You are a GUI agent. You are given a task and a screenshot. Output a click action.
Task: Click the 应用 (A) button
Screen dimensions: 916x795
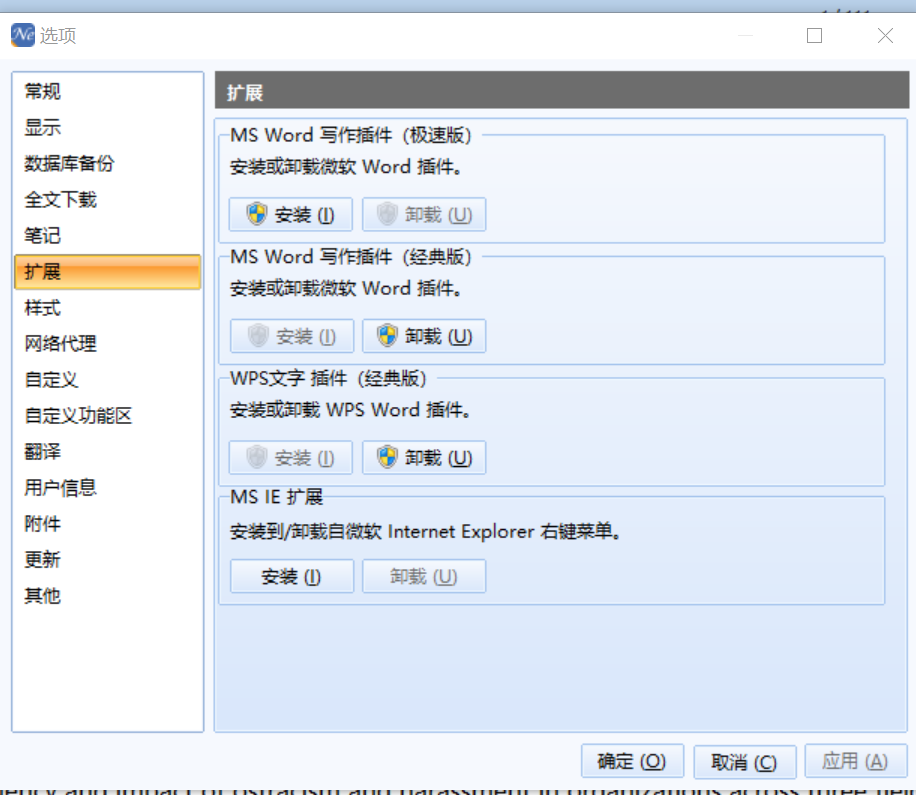click(856, 761)
